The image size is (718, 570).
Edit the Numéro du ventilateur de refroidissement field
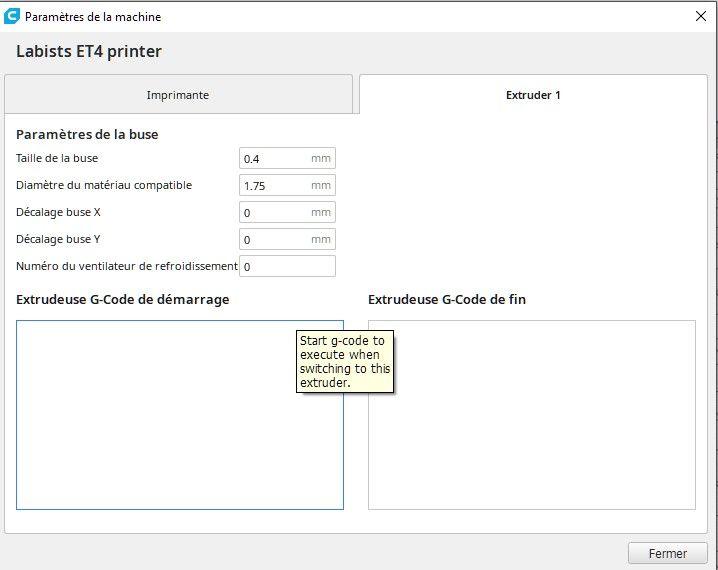click(287, 266)
